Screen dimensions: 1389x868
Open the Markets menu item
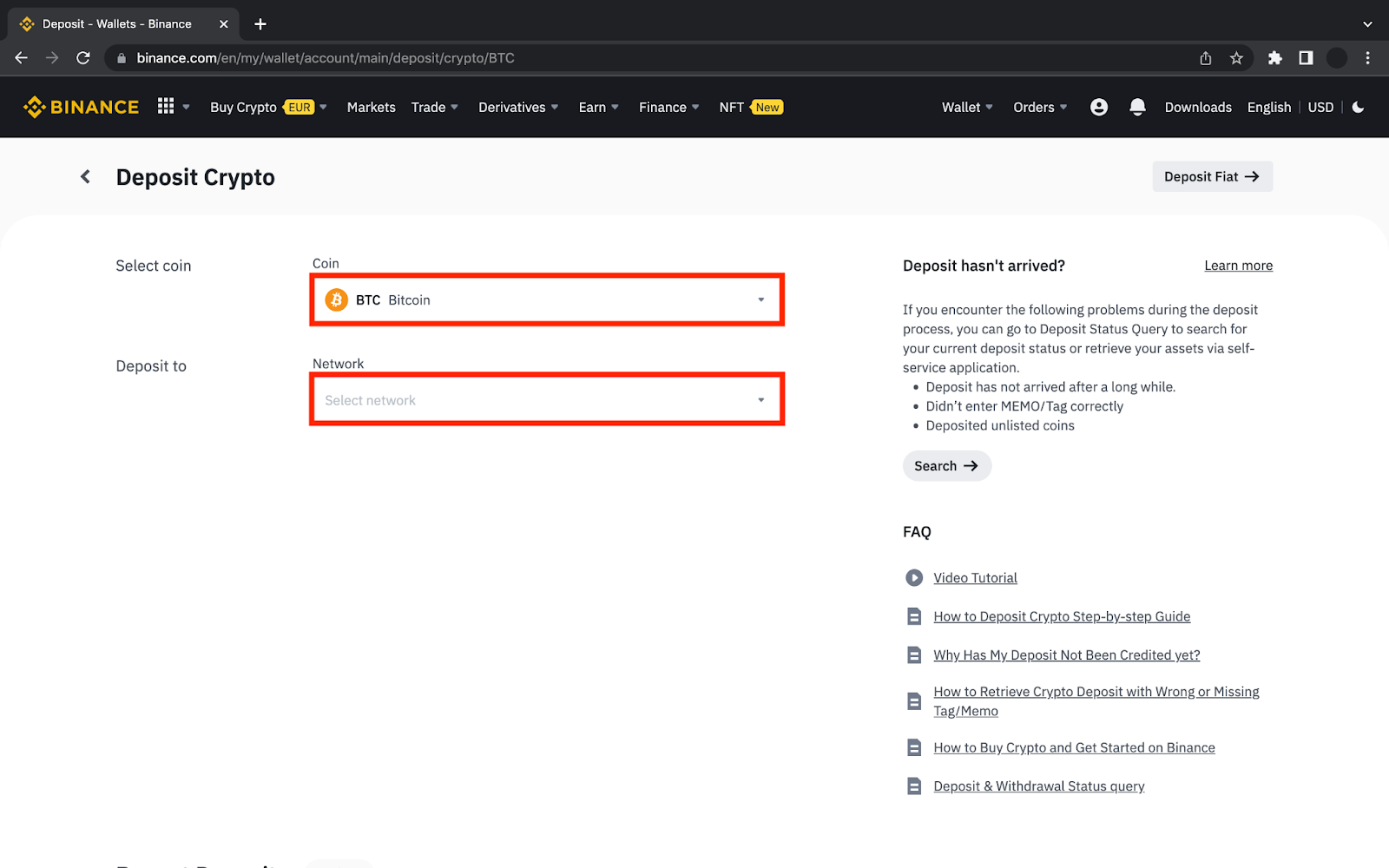pos(371,107)
